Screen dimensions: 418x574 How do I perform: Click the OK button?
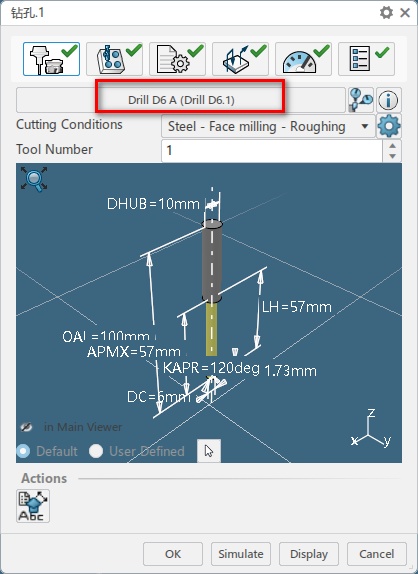pyautogui.click(x=173, y=554)
